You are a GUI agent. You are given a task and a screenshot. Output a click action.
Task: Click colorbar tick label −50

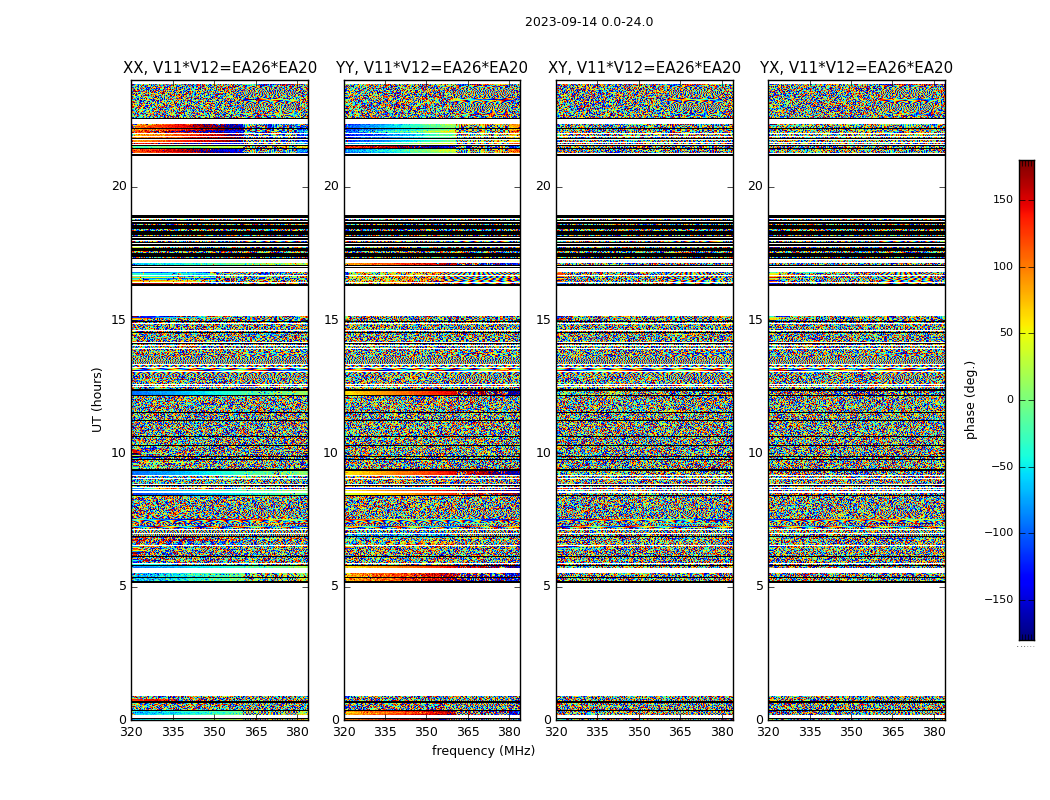[x=1002, y=467]
